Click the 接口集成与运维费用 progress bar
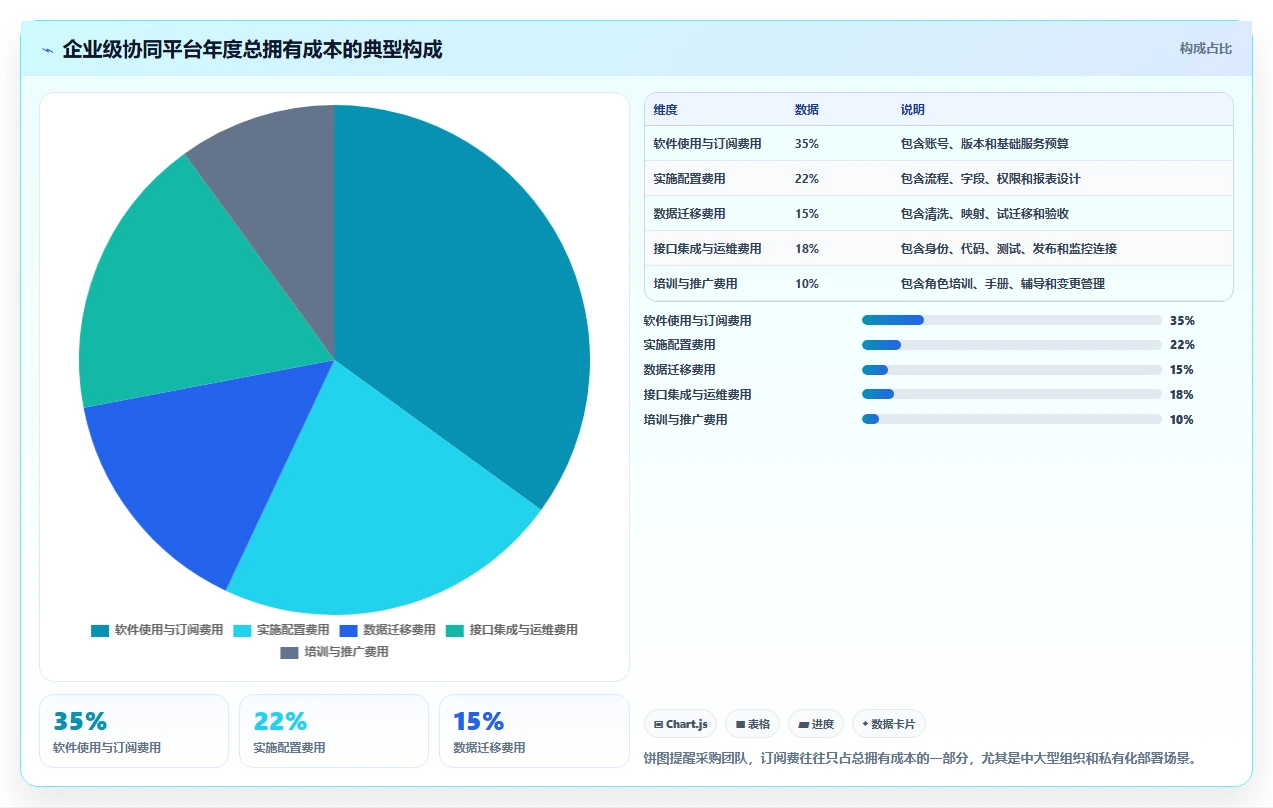This screenshot has width=1273, height=808. pos(1012,394)
